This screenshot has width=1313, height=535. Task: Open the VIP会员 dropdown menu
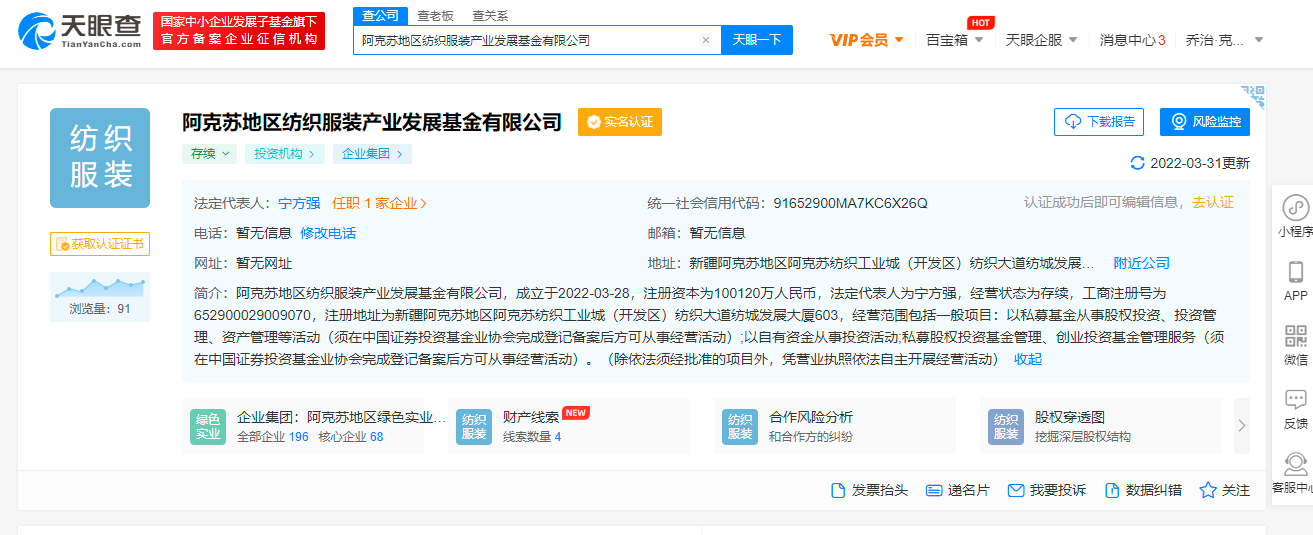coord(866,40)
